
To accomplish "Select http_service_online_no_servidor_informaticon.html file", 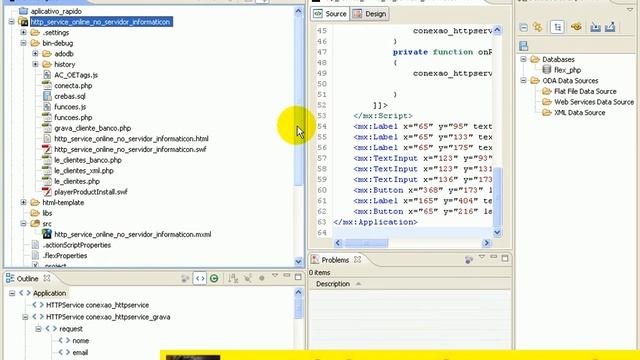I will (131, 139).
